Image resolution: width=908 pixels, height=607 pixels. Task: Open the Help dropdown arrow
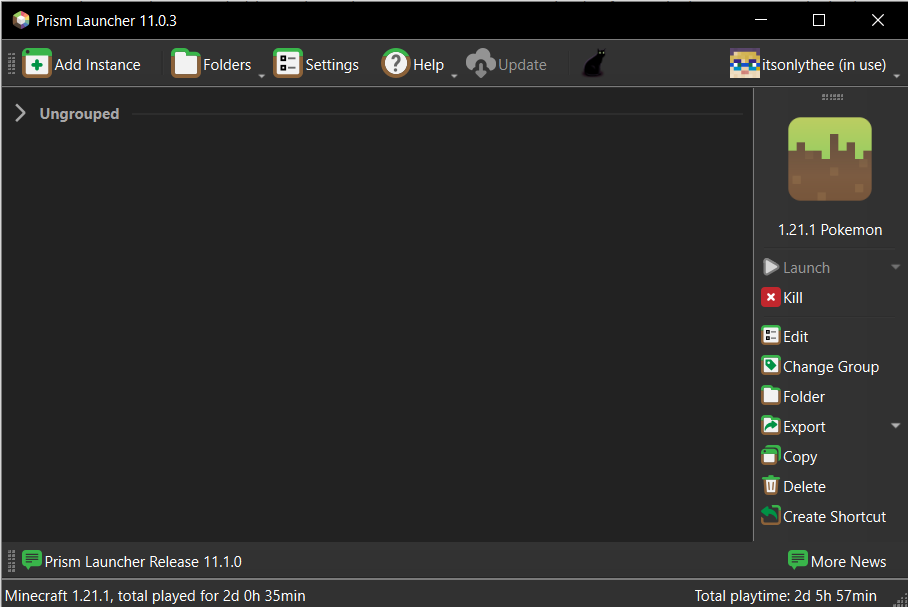[x=455, y=76]
